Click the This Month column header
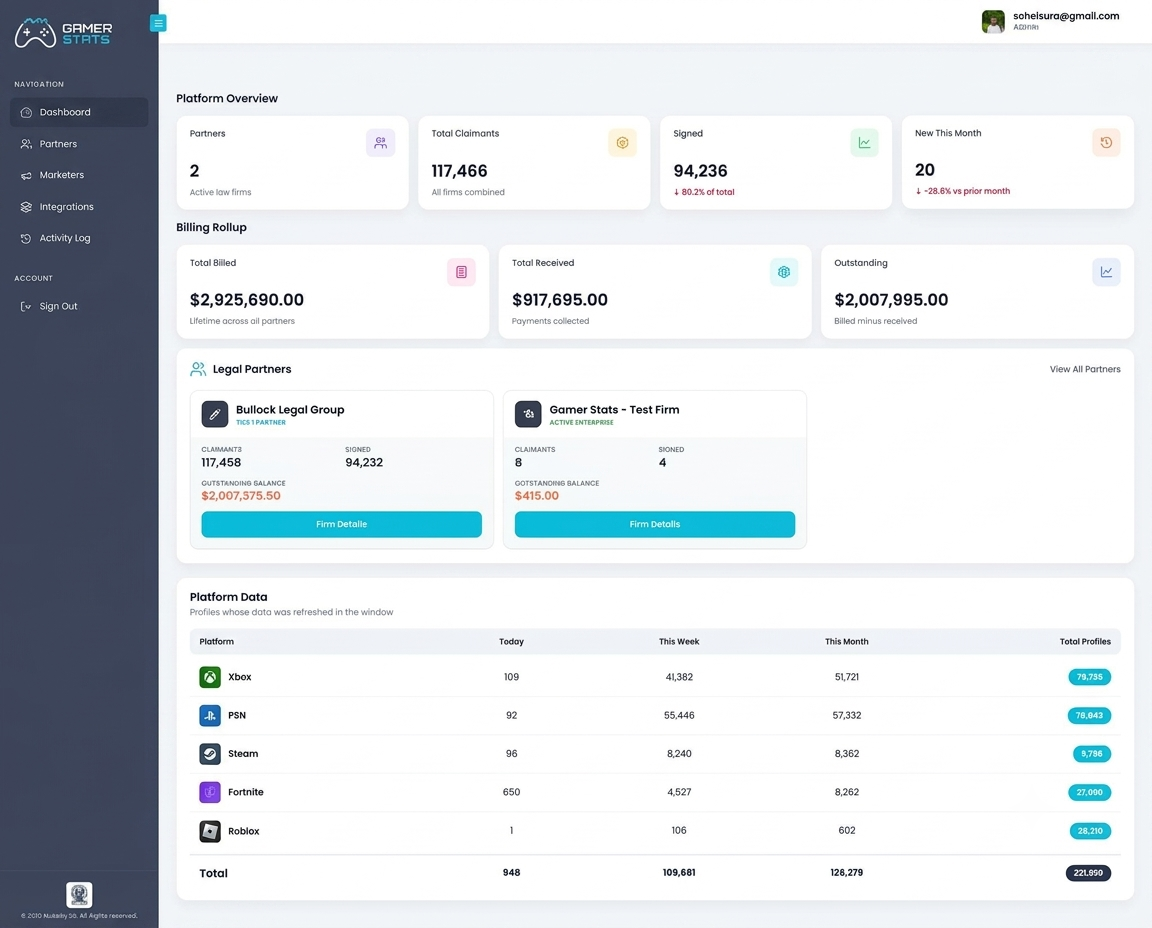The image size is (1152, 928). click(846, 641)
